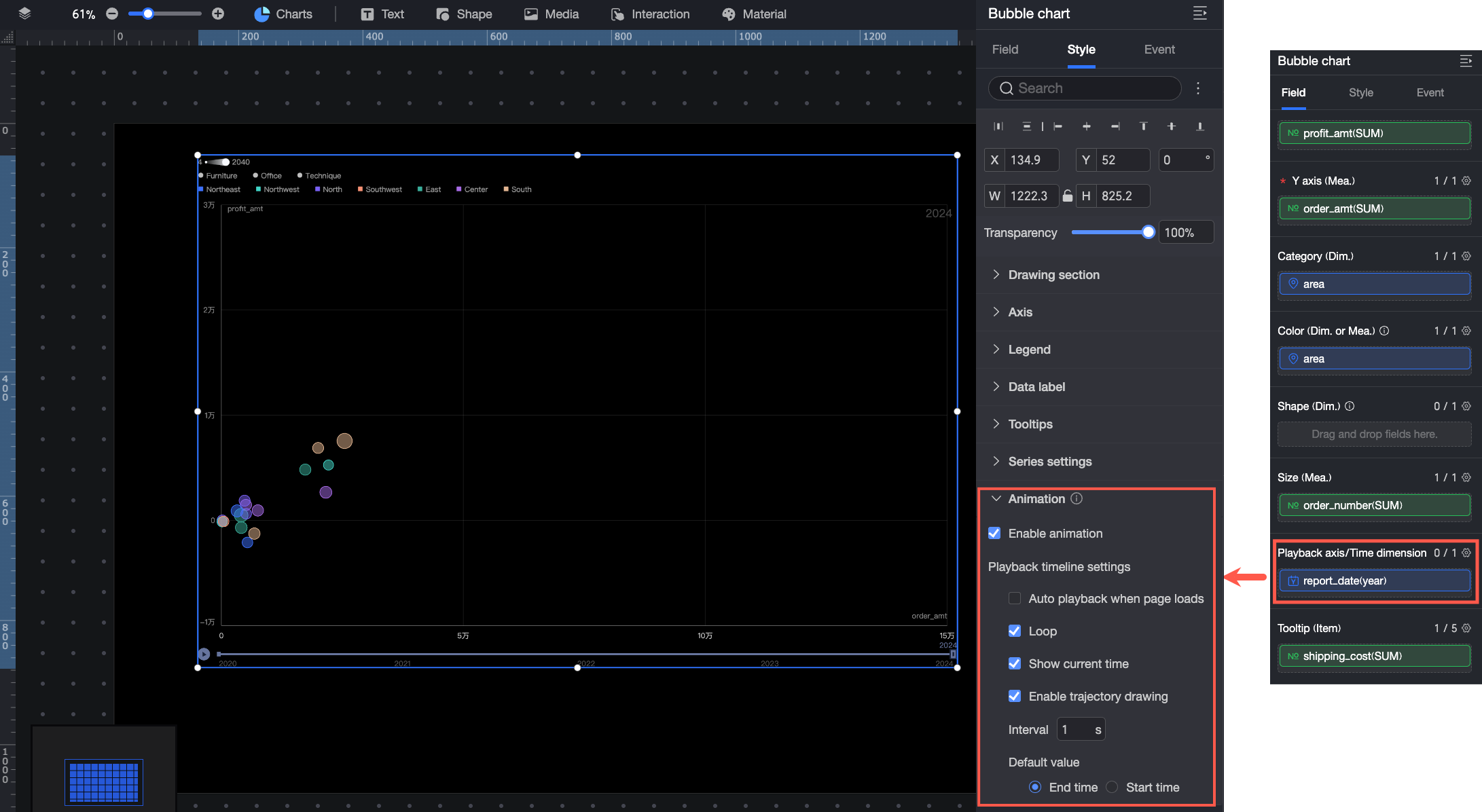Collapse the Bubble chart style panel
1482x812 pixels.
(x=1200, y=14)
